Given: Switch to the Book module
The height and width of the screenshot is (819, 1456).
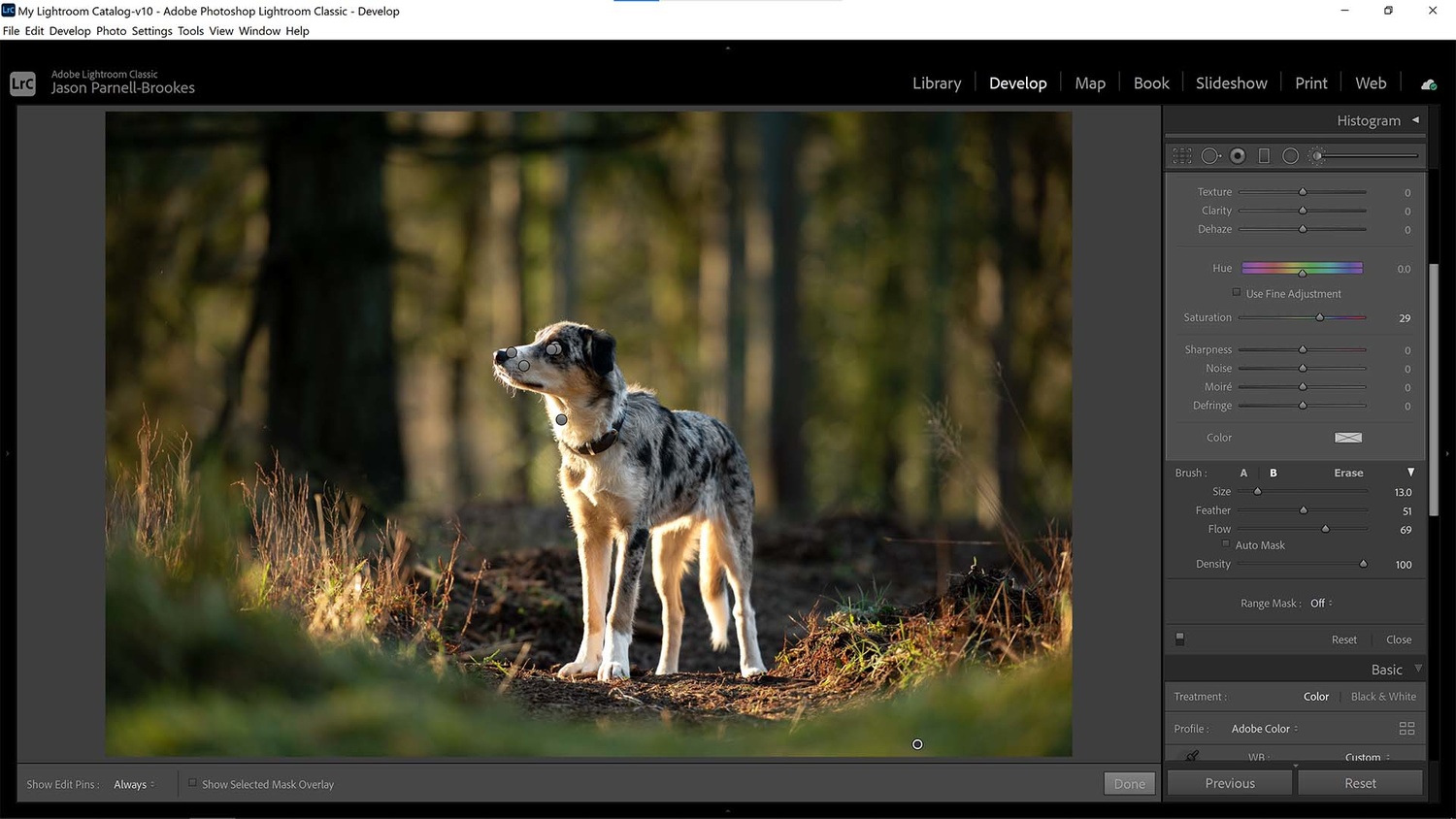Looking at the screenshot, I should click(1151, 83).
